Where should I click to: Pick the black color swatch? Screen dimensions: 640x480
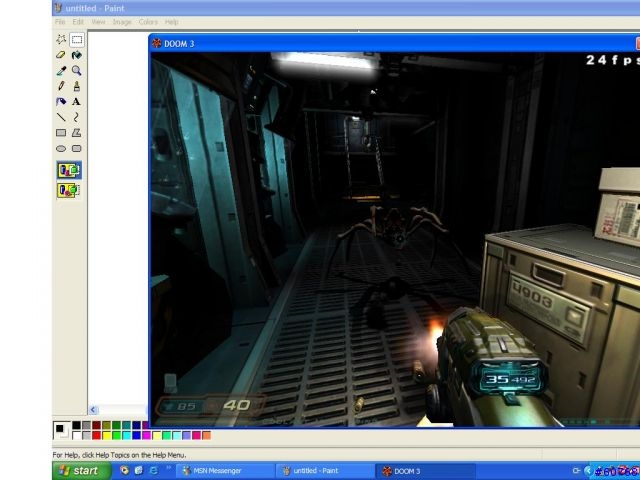click(x=76, y=425)
